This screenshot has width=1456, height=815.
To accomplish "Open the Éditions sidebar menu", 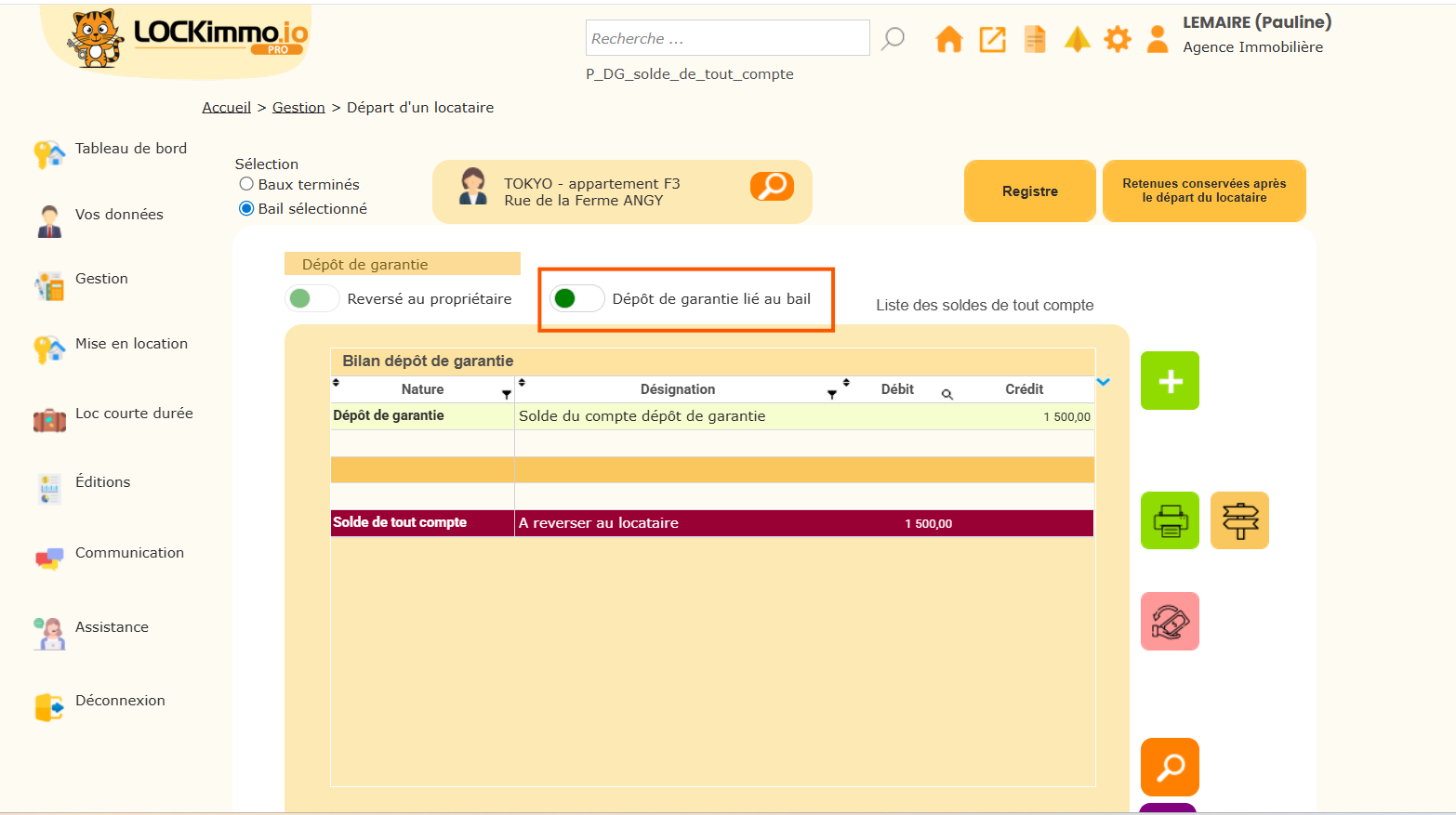I will [x=102, y=482].
